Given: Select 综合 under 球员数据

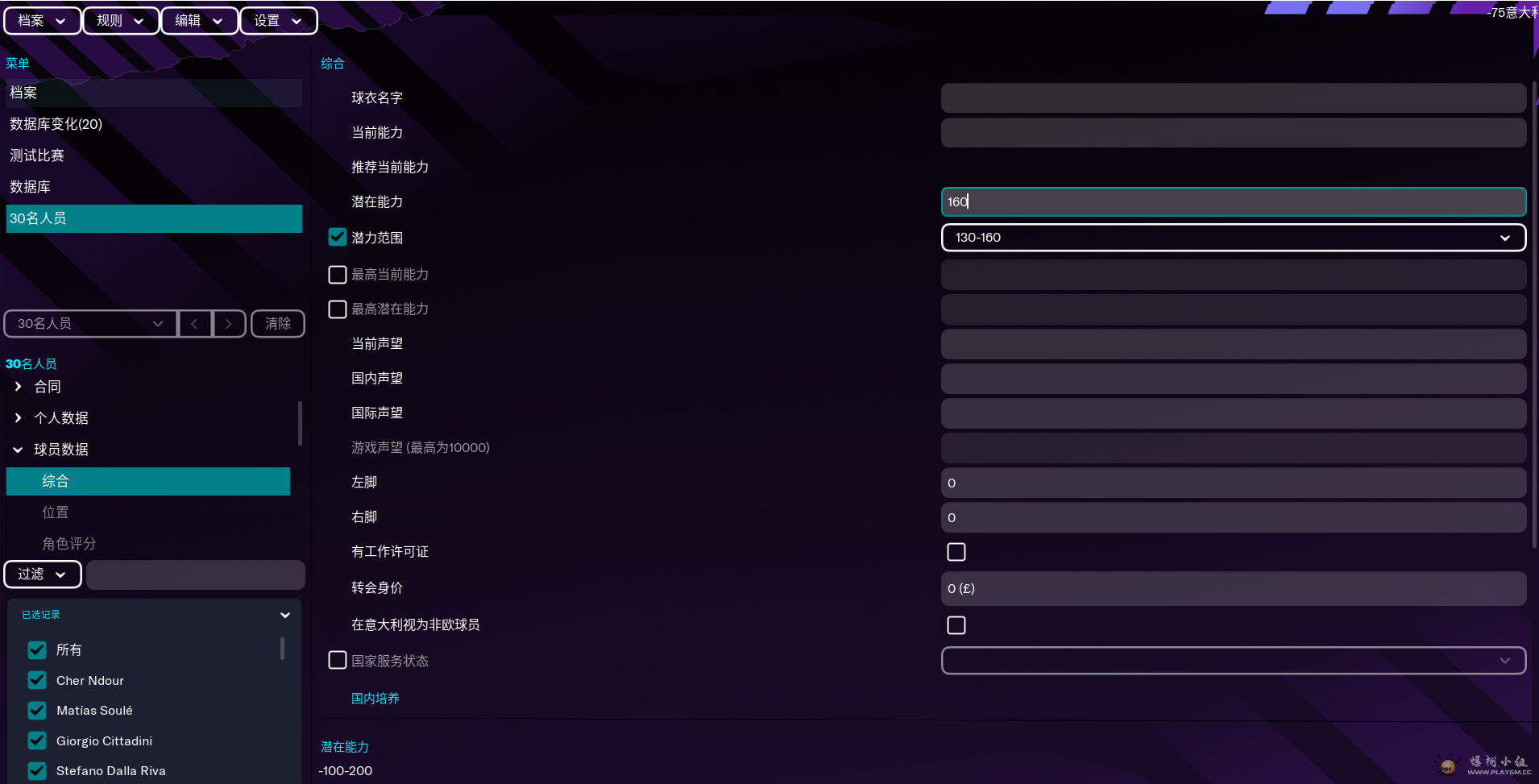Looking at the screenshot, I should point(148,481).
